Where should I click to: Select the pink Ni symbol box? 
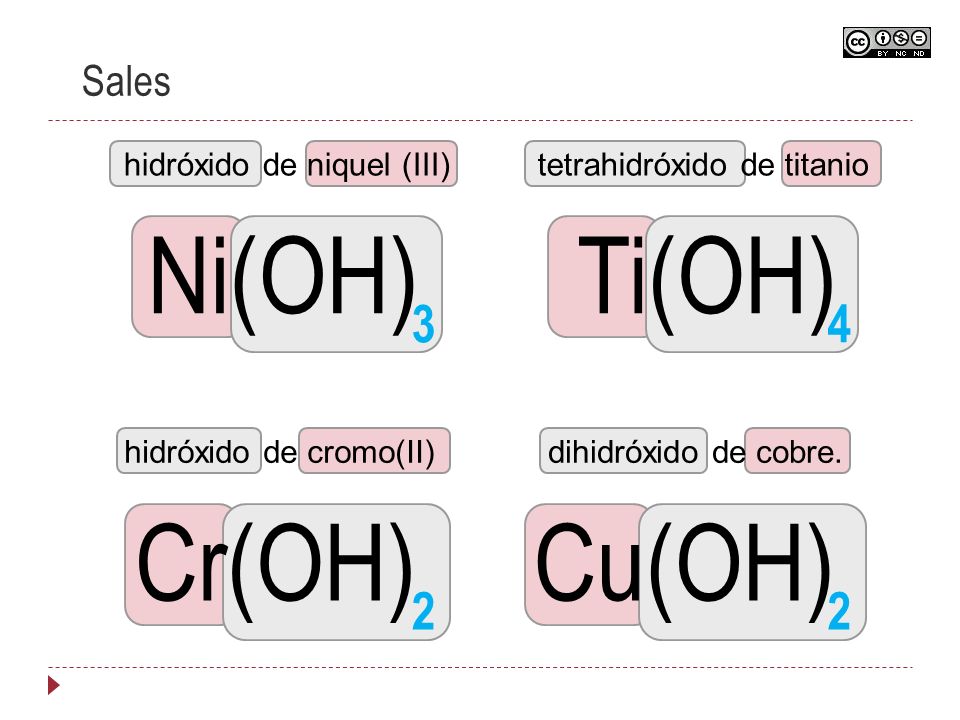point(182,276)
